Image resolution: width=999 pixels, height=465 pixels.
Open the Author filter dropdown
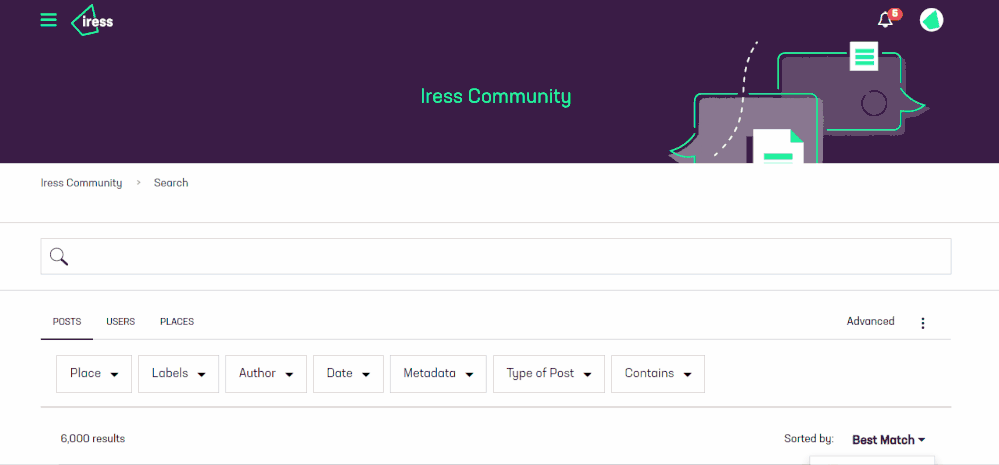point(266,374)
